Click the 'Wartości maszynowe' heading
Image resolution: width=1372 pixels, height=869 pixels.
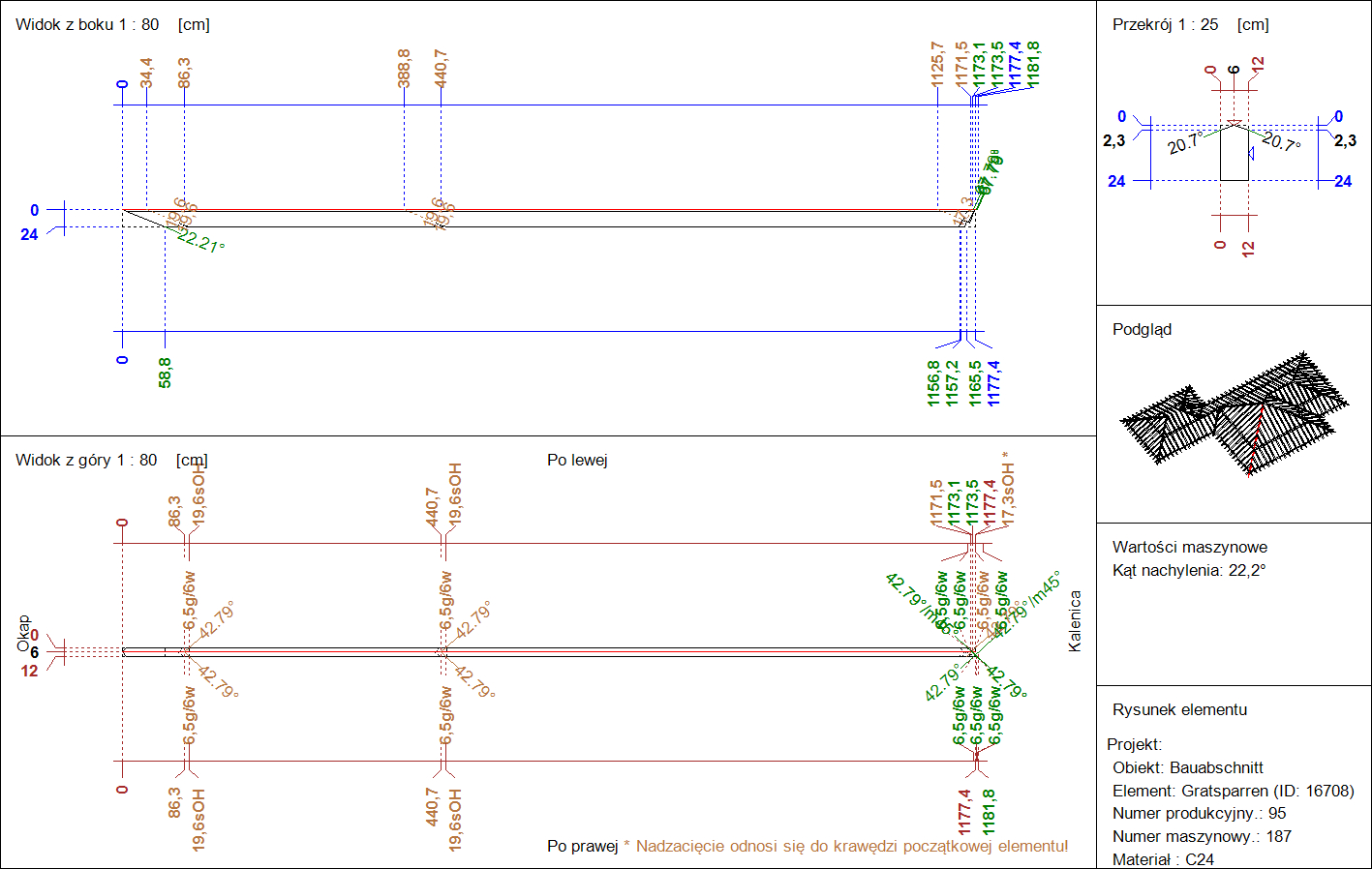1189,547
